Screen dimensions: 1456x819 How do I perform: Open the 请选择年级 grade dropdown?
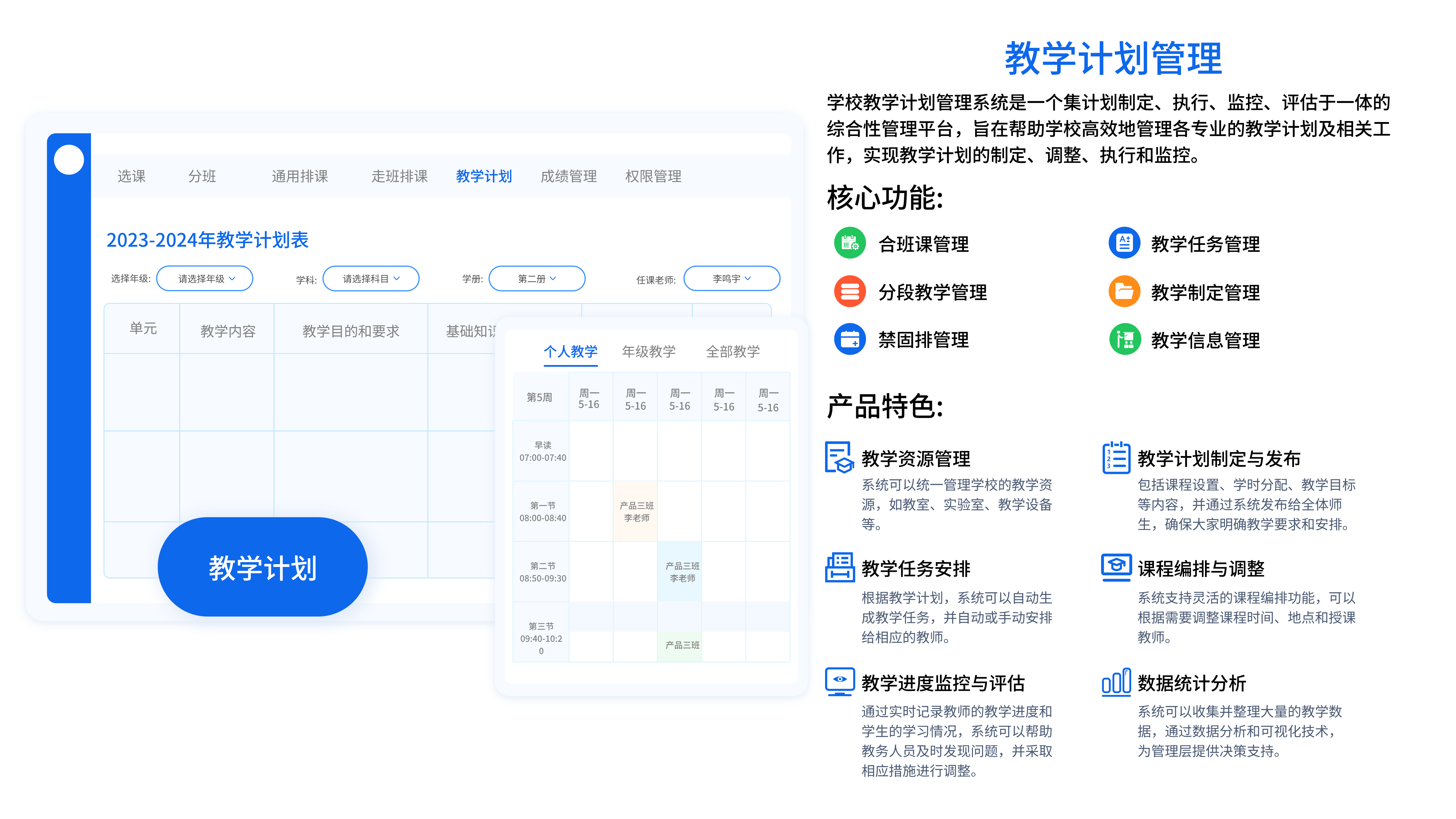(204, 279)
